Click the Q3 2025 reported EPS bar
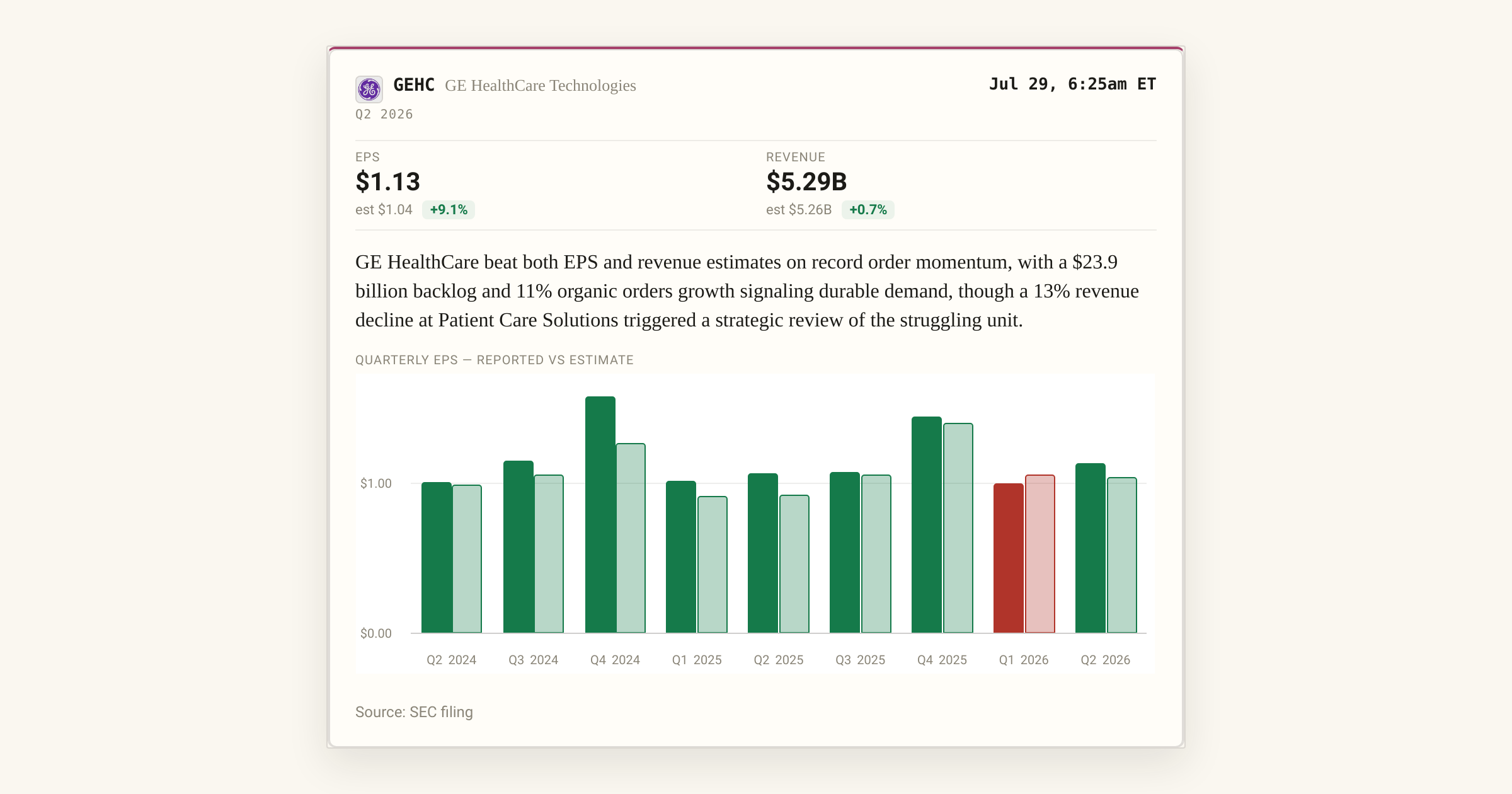The height and width of the screenshot is (794, 1512). coord(845,553)
